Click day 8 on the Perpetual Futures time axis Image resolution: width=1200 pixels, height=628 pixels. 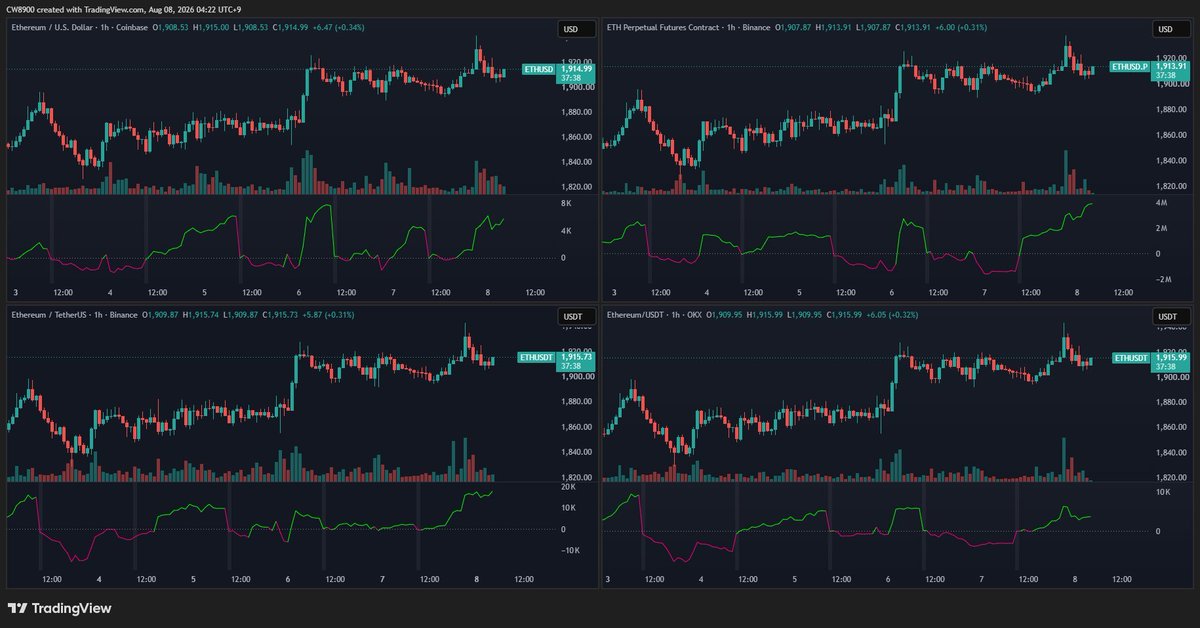(x=1076, y=293)
